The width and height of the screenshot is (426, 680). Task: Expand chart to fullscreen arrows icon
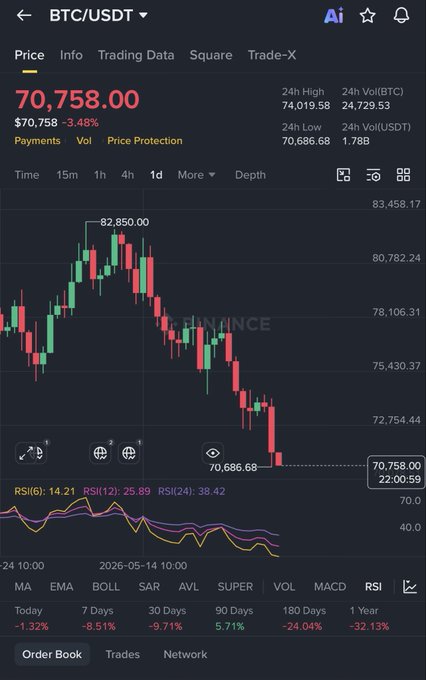25,453
